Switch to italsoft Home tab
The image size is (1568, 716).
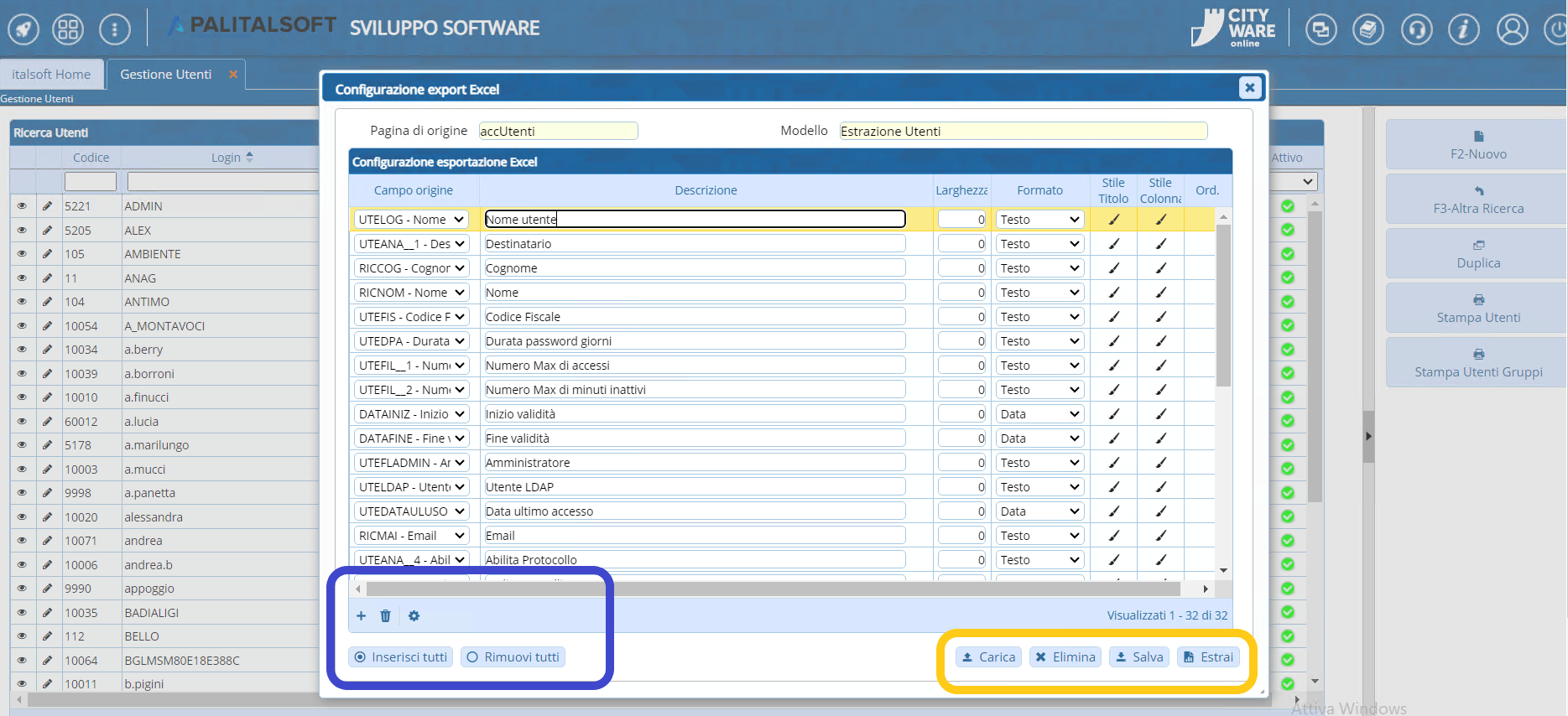[x=51, y=75]
